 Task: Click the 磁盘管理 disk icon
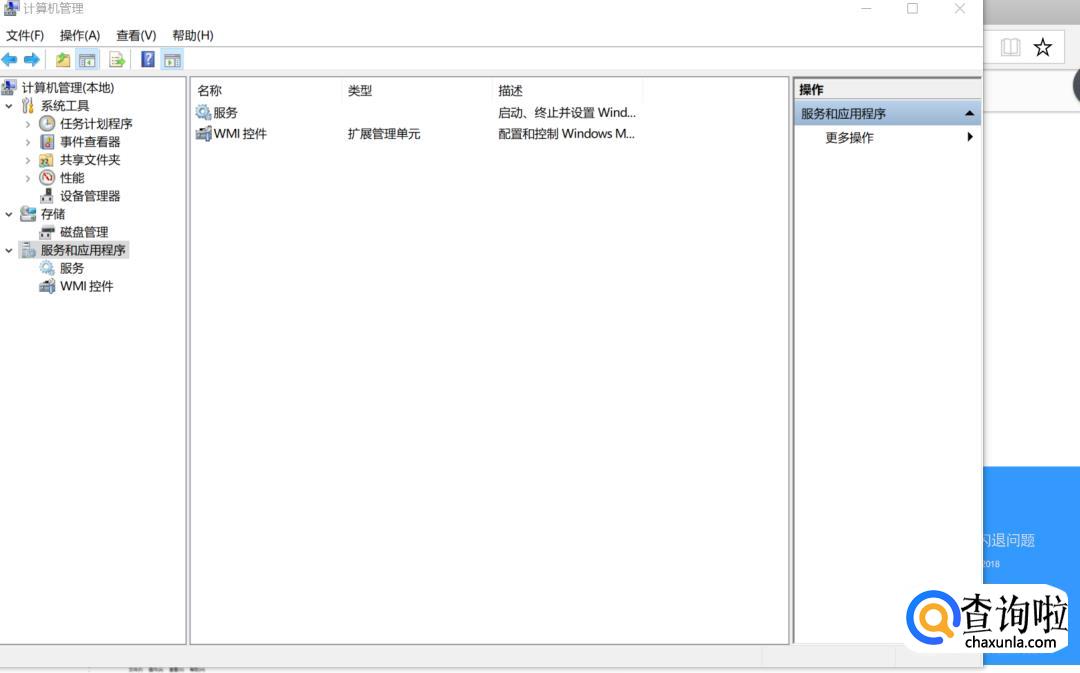(47, 232)
